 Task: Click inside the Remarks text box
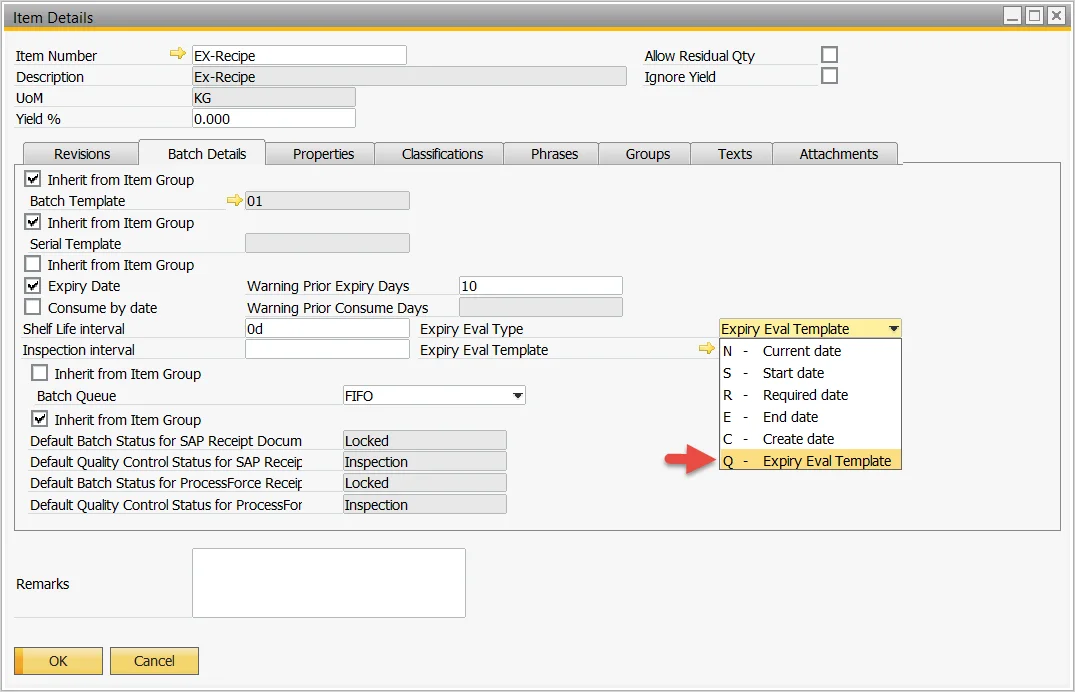[328, 582]
